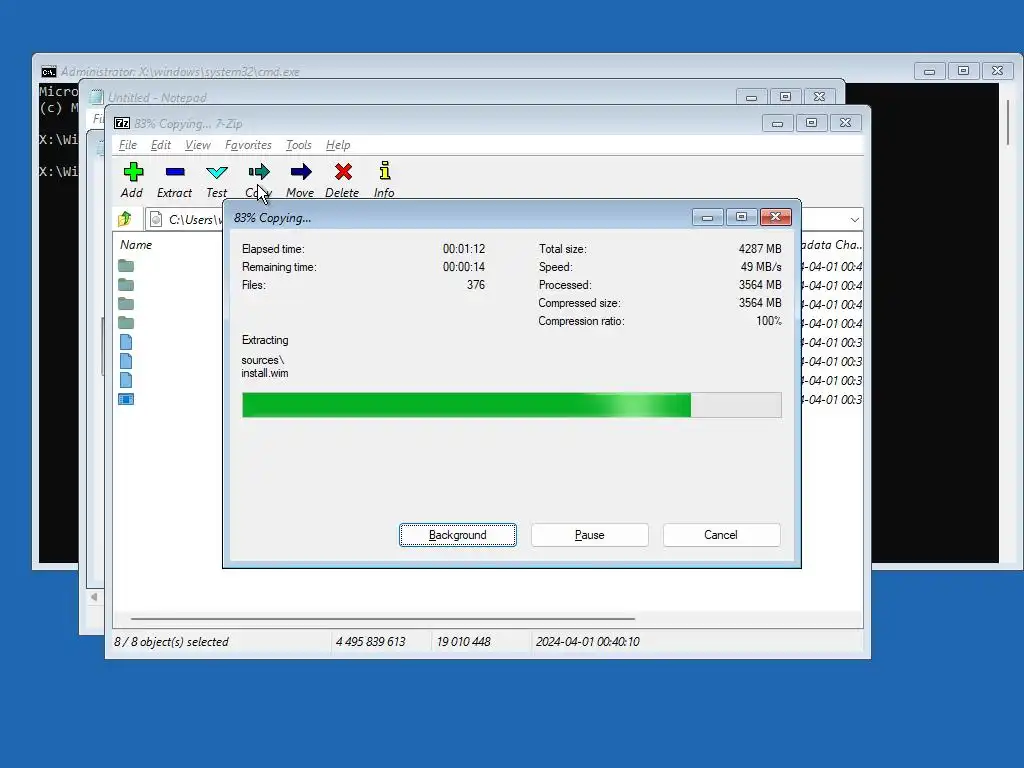Close the 7-Zip main window
The height and width of the screenshot is (768, 1024).
(x=845, y=123)
